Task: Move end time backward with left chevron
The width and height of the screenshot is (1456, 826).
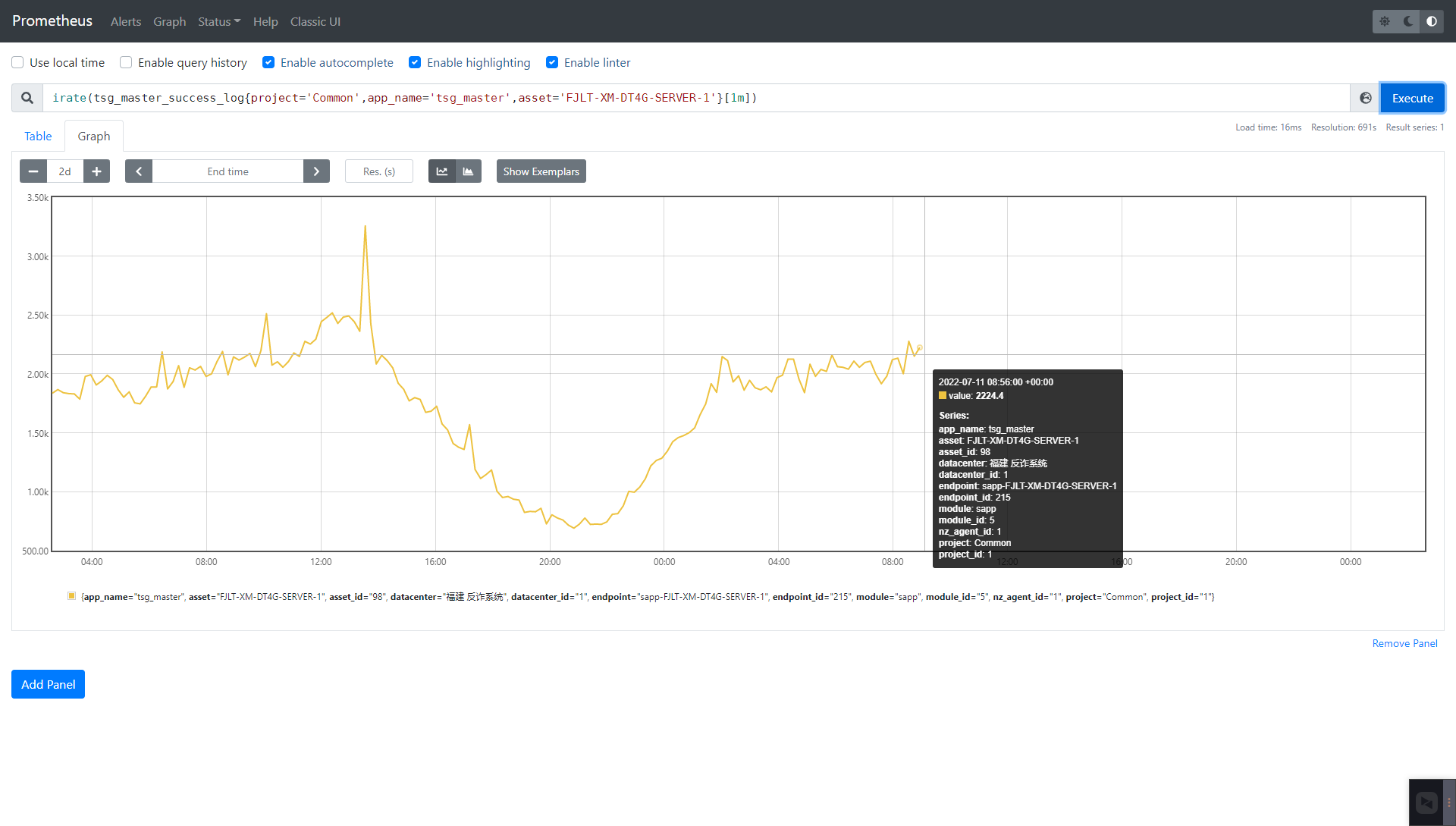Action: [139, 171]
